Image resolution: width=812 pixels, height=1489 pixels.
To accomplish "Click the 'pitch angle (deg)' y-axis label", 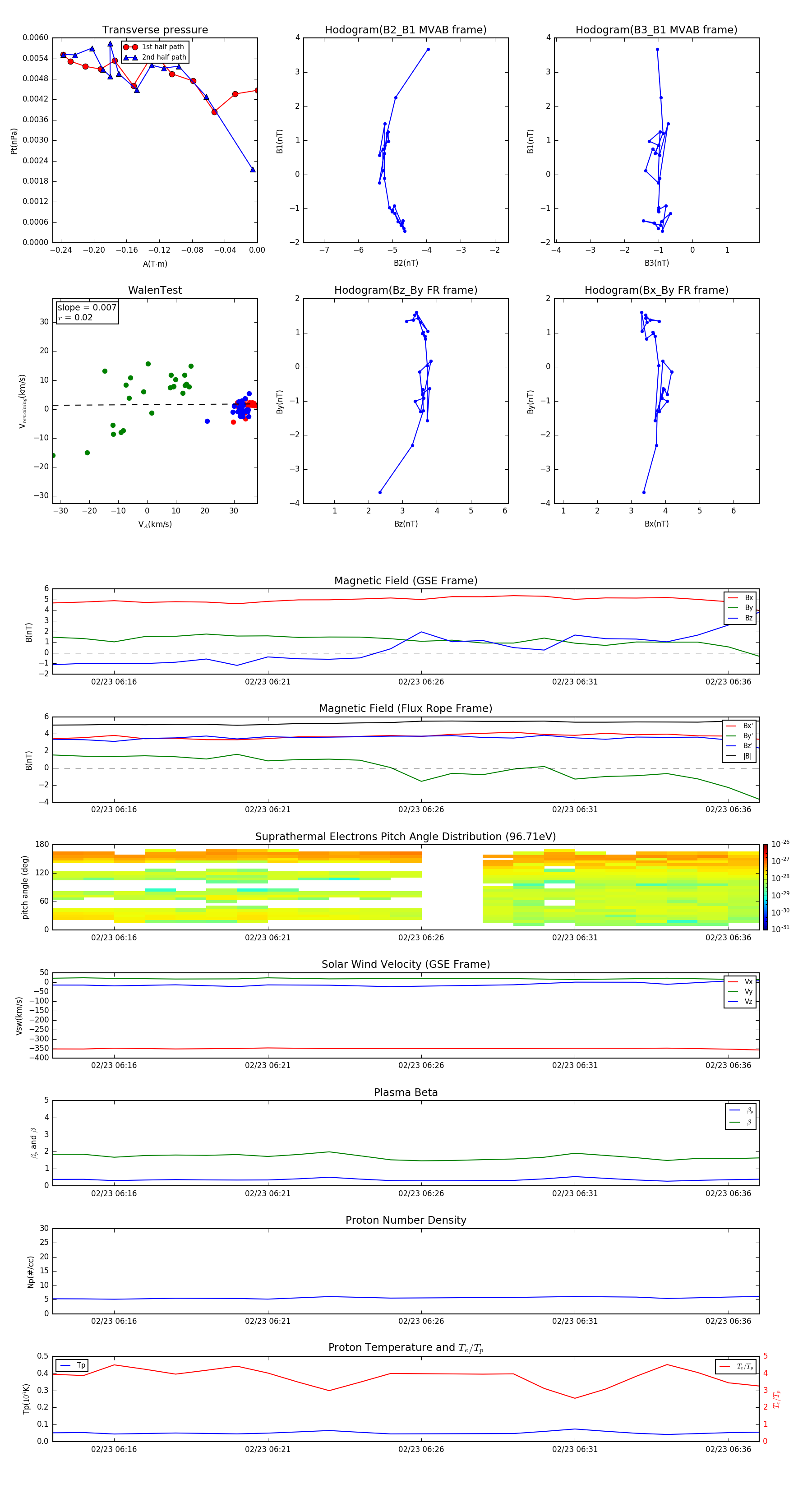I will click(x=25, y=887).
